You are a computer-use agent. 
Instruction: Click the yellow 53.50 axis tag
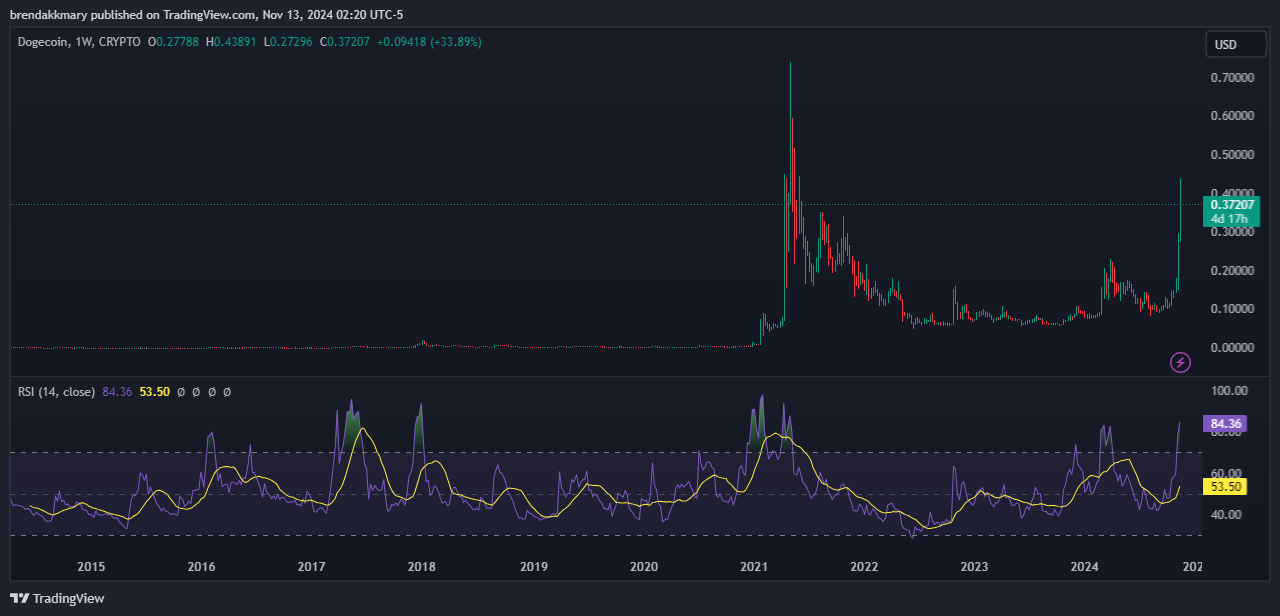pyautogui.click(x=1225, y=487)
